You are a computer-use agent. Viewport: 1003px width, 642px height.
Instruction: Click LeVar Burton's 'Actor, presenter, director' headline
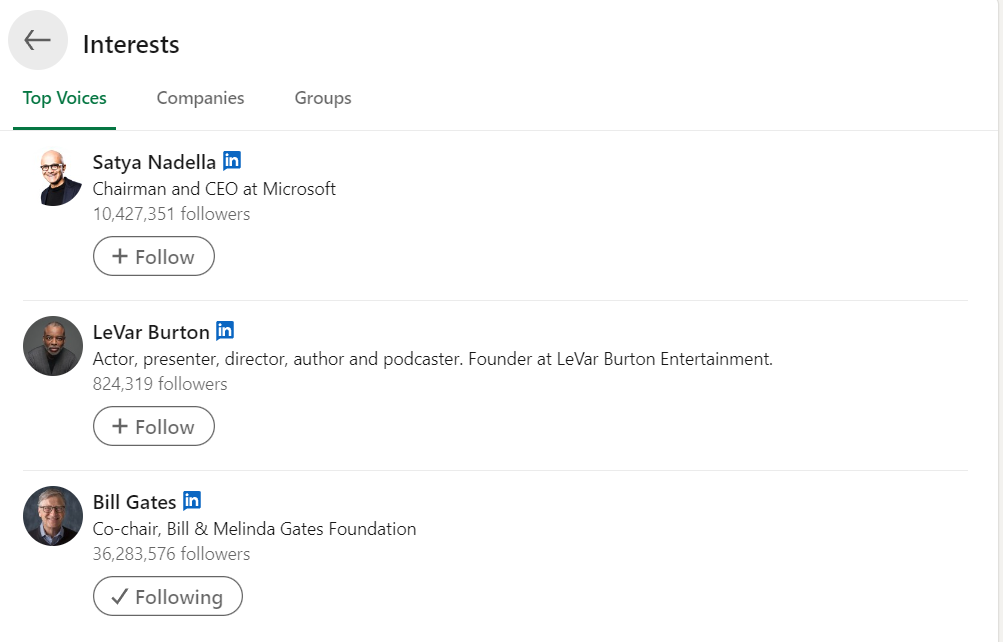[432, 359]
